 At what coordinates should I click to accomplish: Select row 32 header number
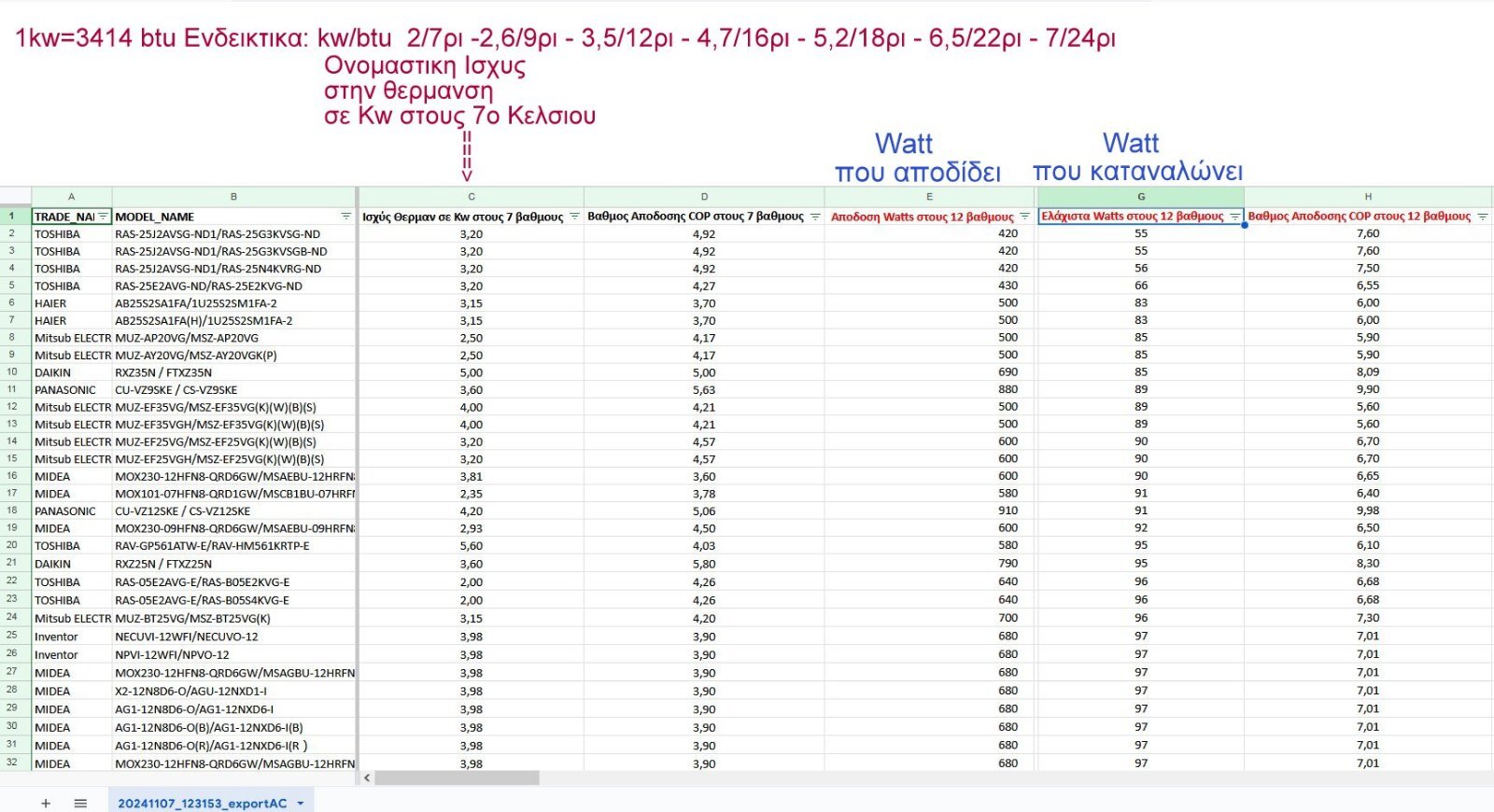coord(12,763)
